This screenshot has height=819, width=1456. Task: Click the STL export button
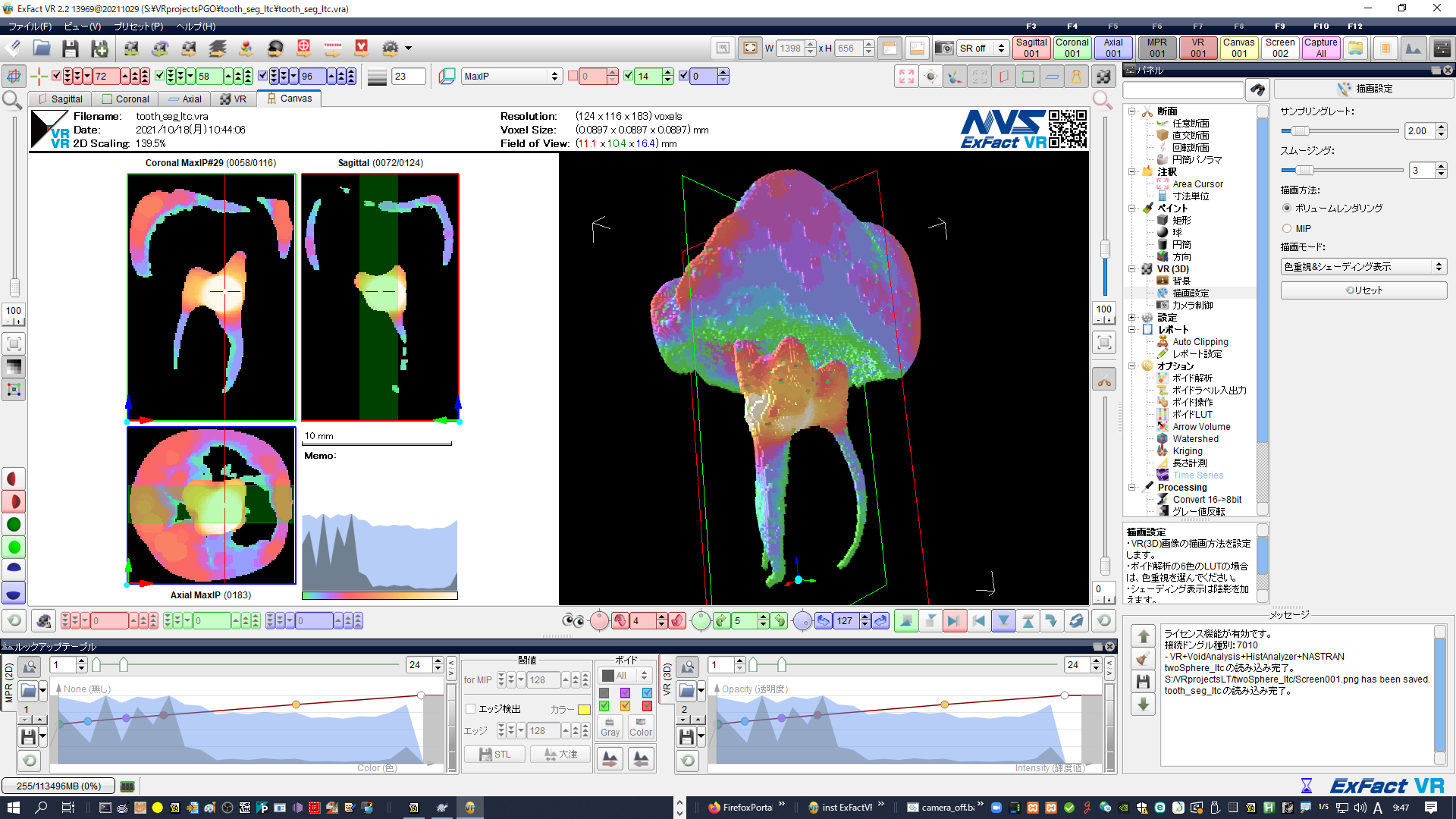click(495, 755)
